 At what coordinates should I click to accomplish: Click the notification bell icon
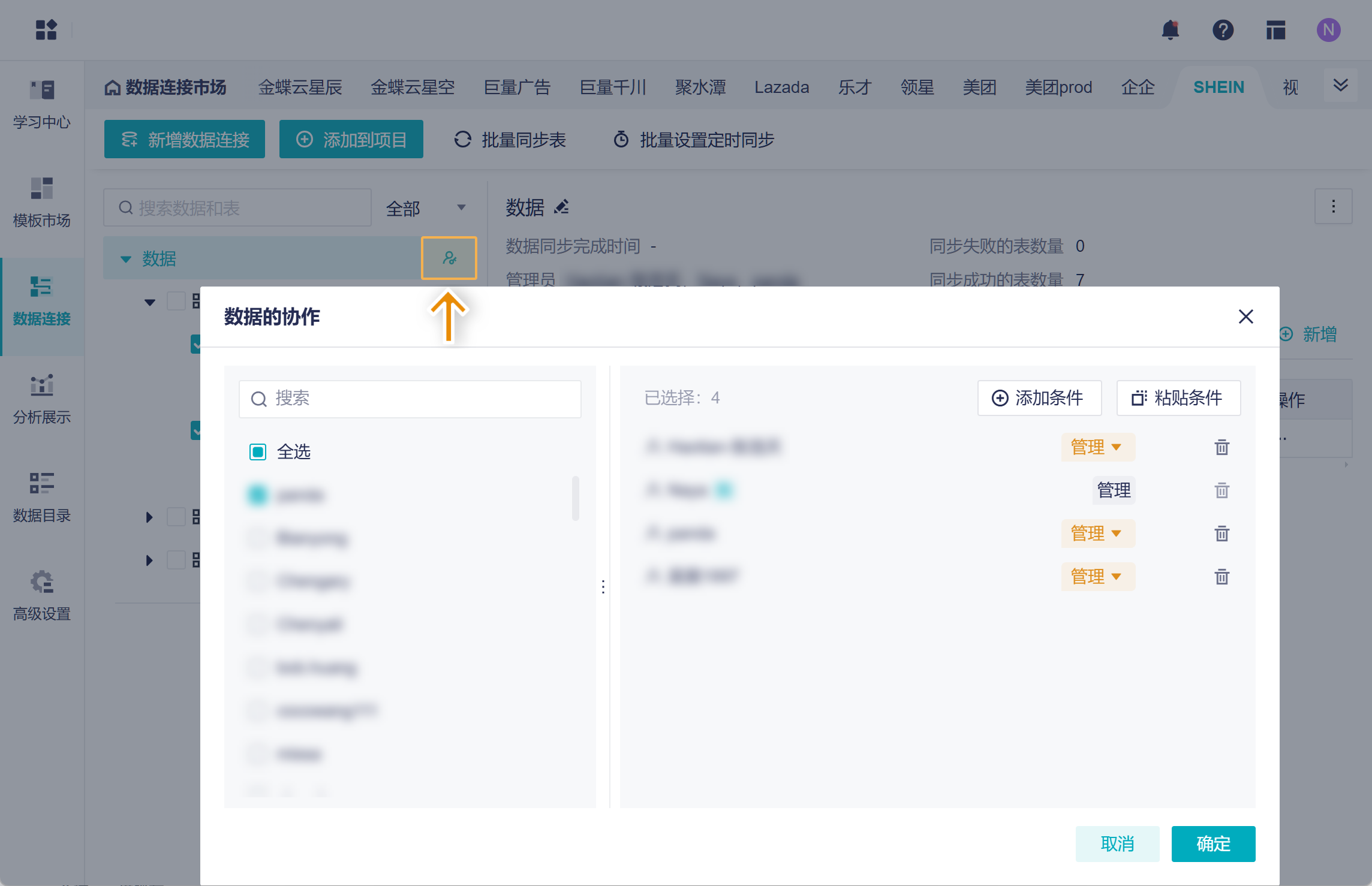tap(1170, 30)
